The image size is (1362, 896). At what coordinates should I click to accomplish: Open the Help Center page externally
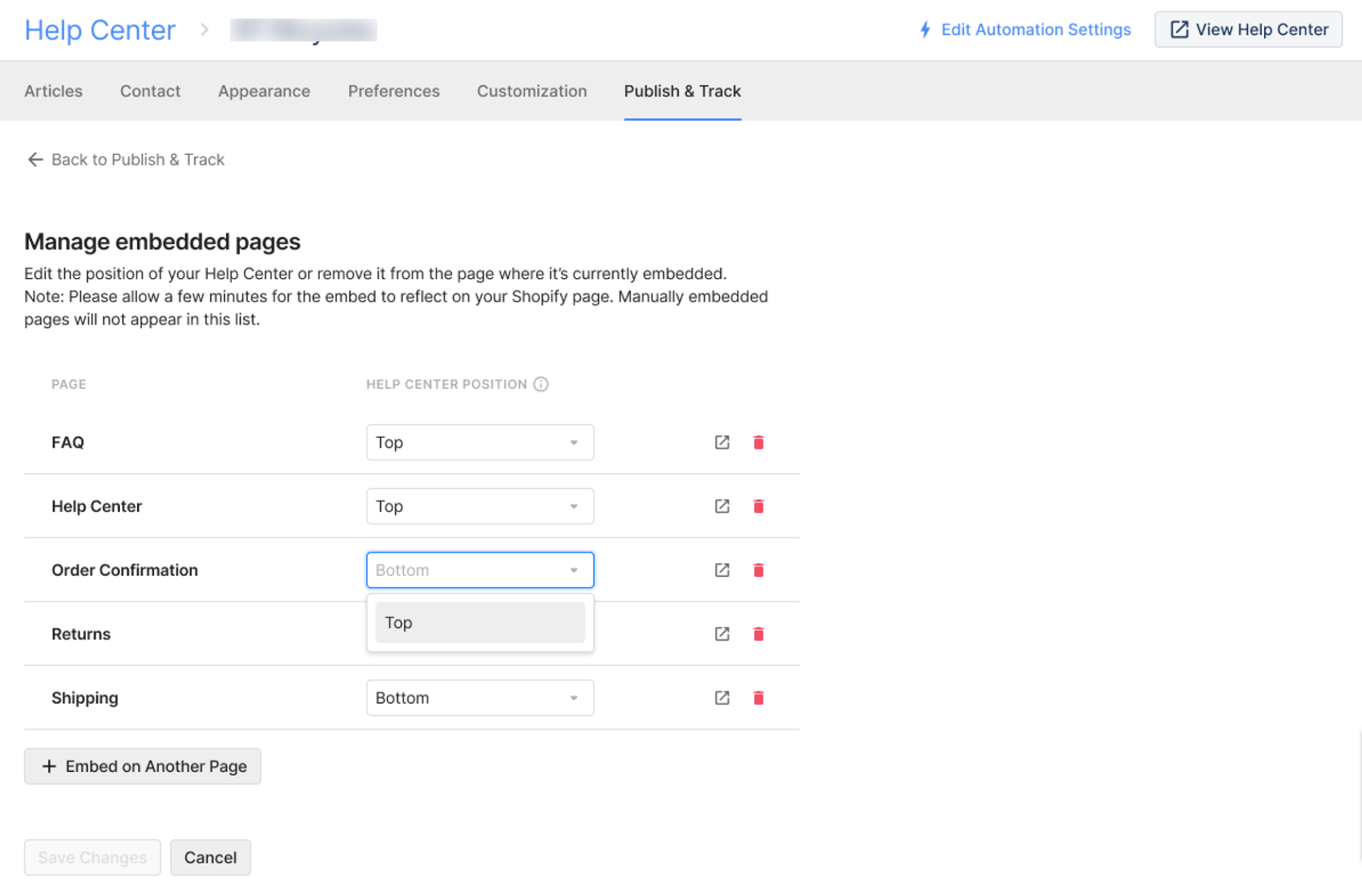click(x=721, y=506)
